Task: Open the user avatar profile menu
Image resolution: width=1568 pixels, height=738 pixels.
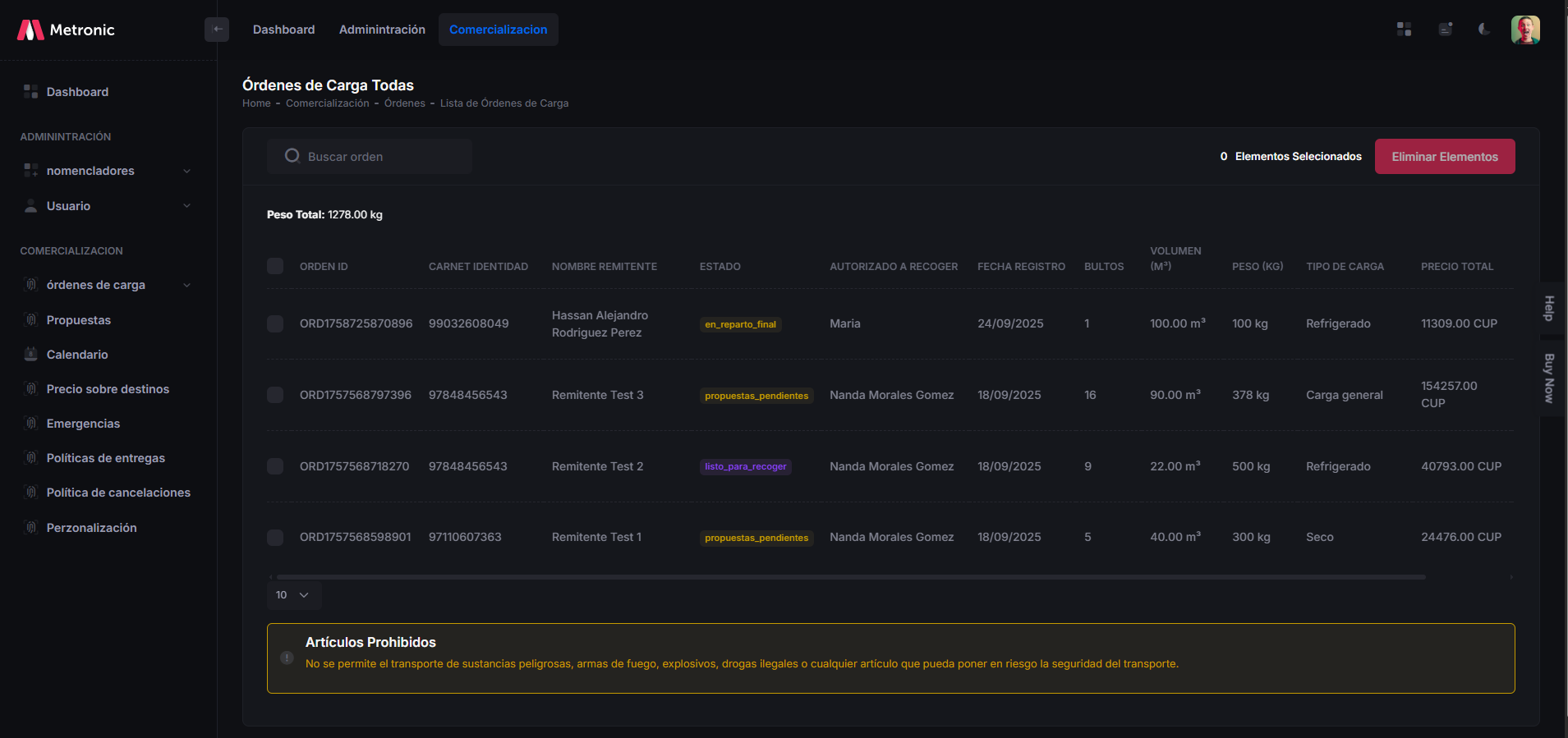Action: [1524, 30]
